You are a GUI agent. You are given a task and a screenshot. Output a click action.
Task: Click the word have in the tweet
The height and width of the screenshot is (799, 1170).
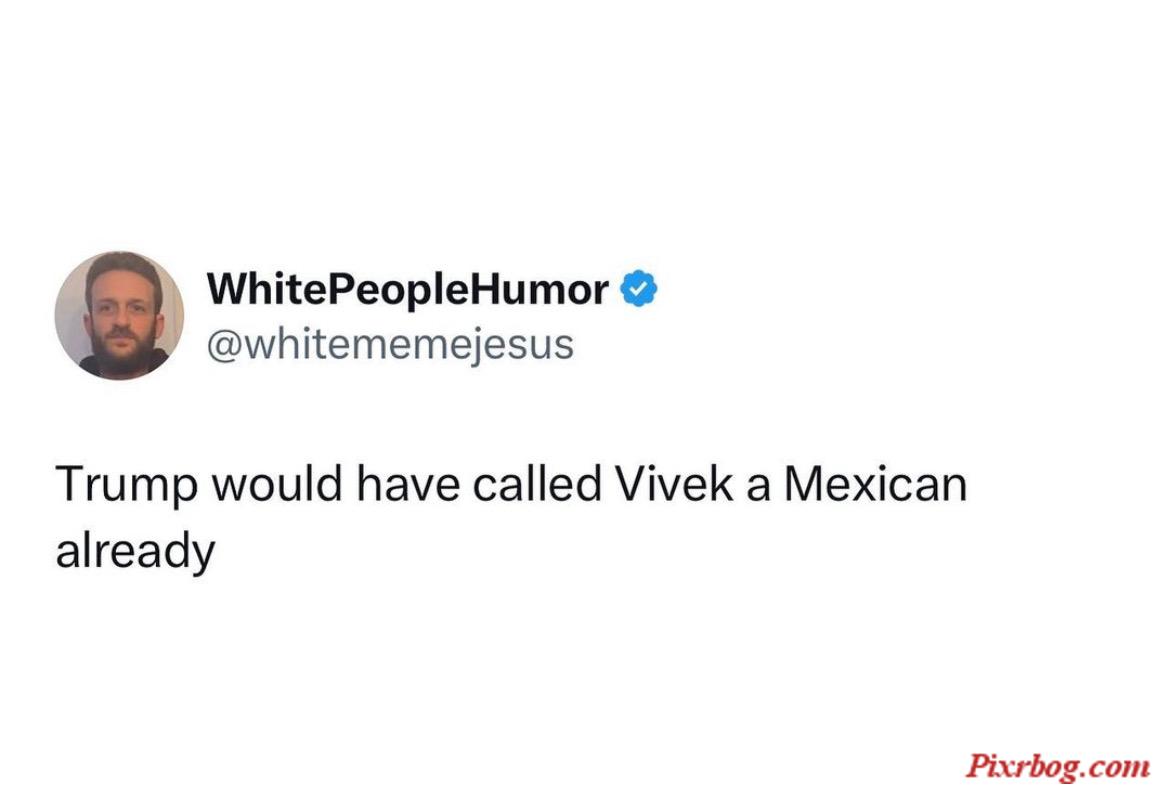point(408,485)
